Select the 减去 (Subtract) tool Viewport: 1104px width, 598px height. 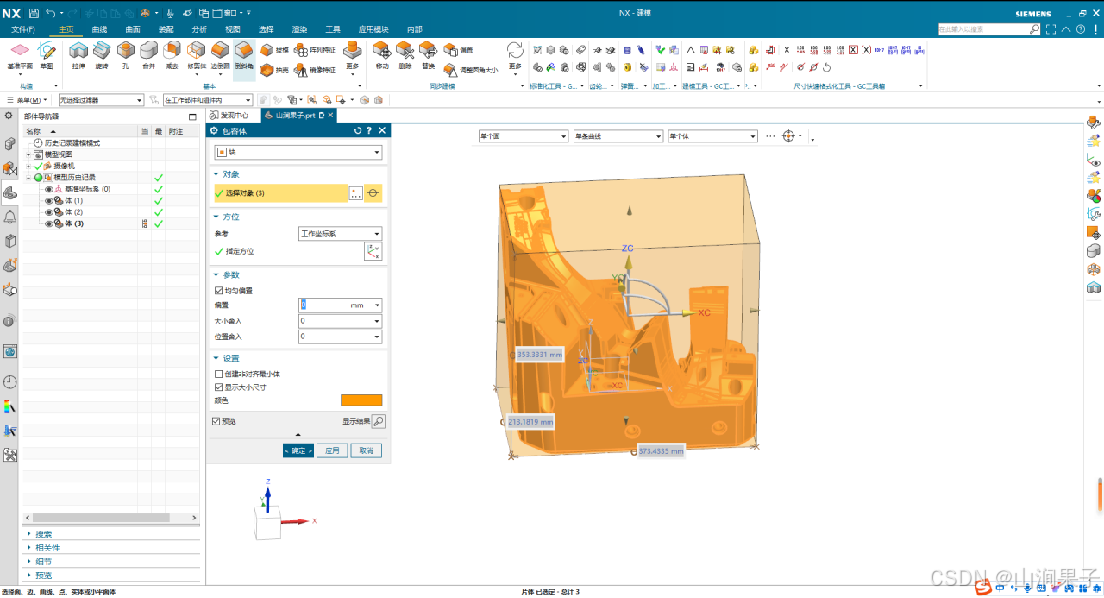tap(172, 55)
